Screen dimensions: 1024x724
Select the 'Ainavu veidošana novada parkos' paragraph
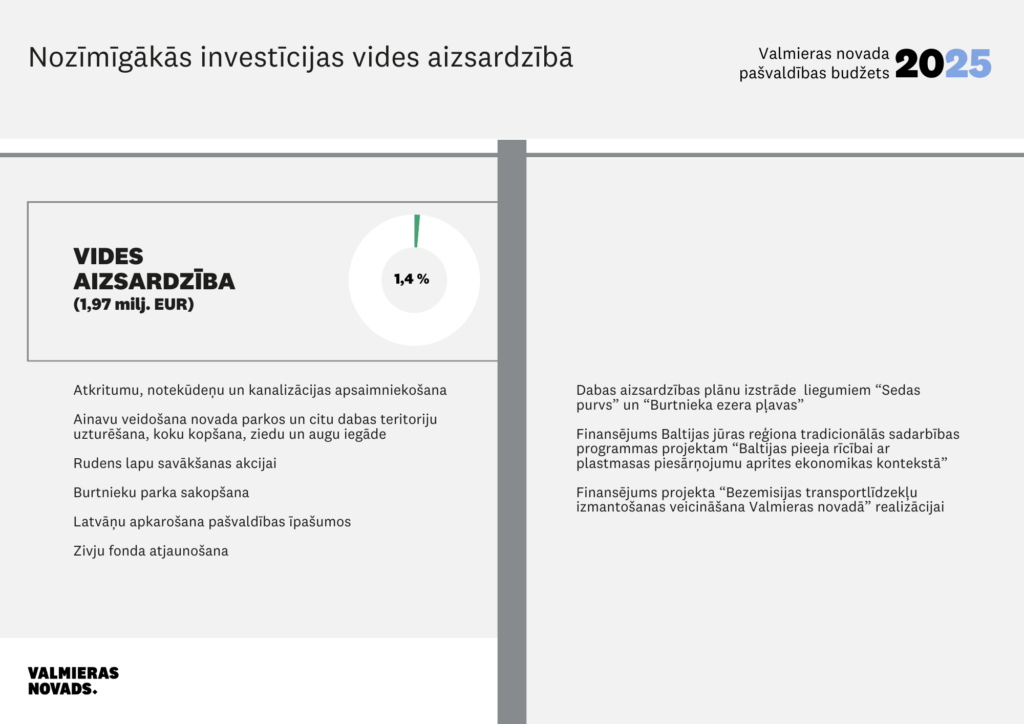point(255,426)
